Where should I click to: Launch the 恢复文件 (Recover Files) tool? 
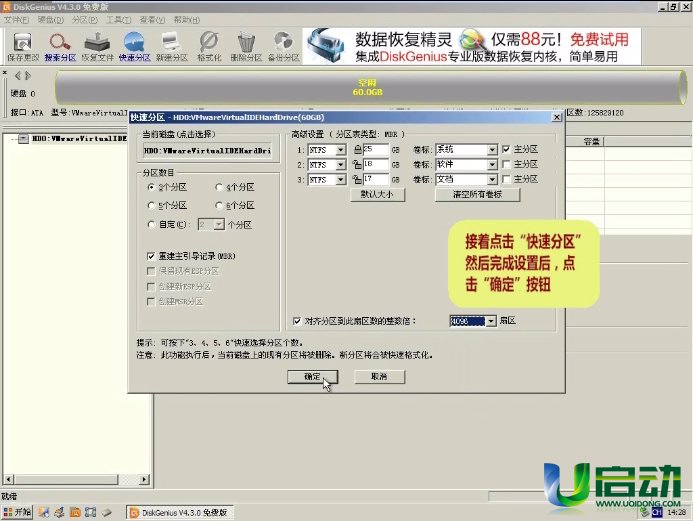pos(97,46)
